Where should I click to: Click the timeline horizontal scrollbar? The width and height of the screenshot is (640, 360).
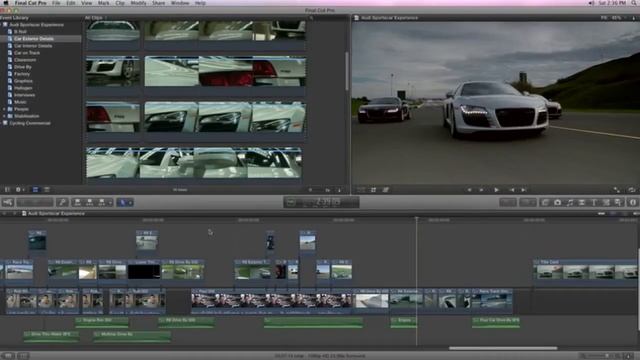click(503, 348)
